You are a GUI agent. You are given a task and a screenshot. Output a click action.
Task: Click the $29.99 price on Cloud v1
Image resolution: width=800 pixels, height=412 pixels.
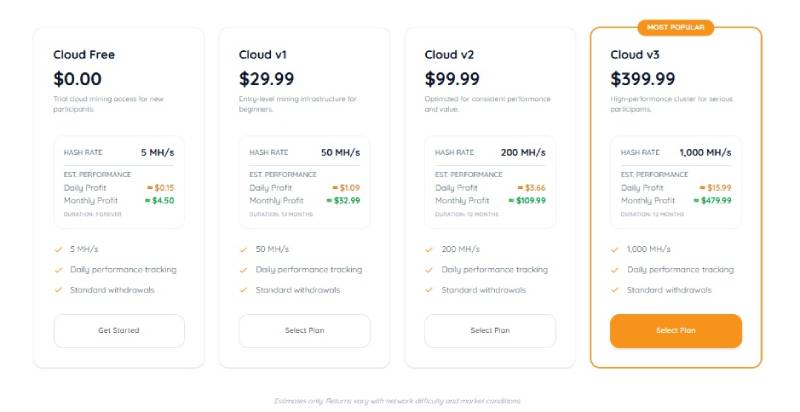click(266, 79)
